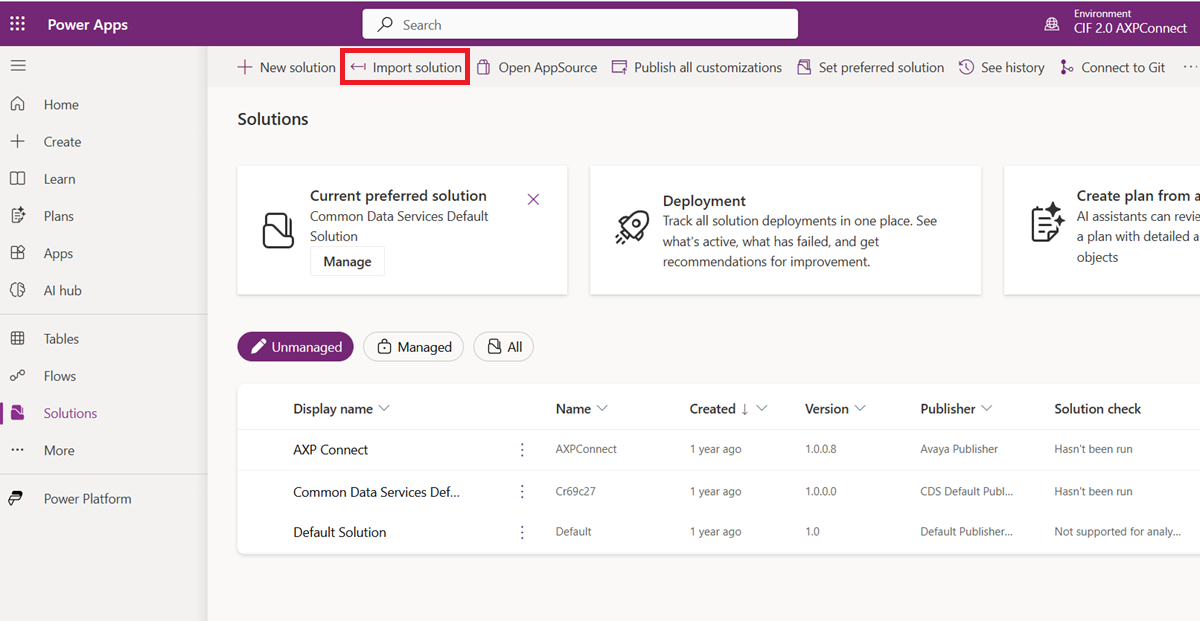
Task: Click Import solution in the command bar
Action: [405, 67]
